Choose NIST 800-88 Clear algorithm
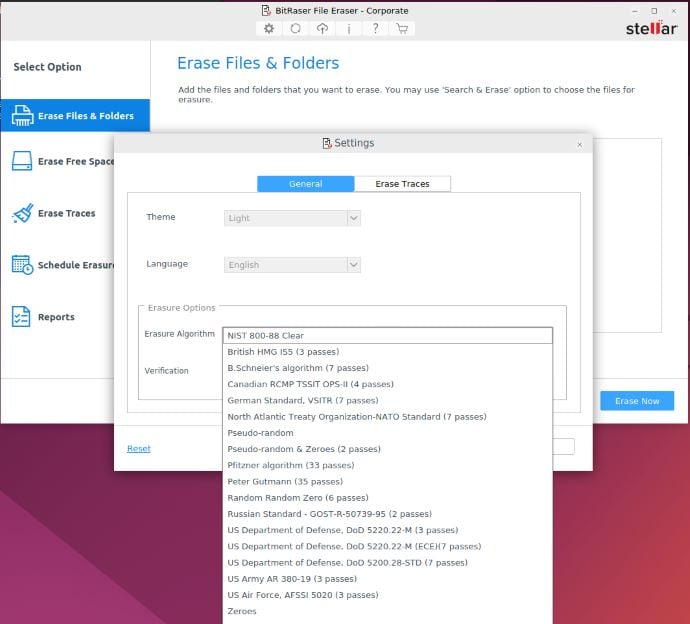The height and width of the screenshot is (624, 690). [387, 335]
